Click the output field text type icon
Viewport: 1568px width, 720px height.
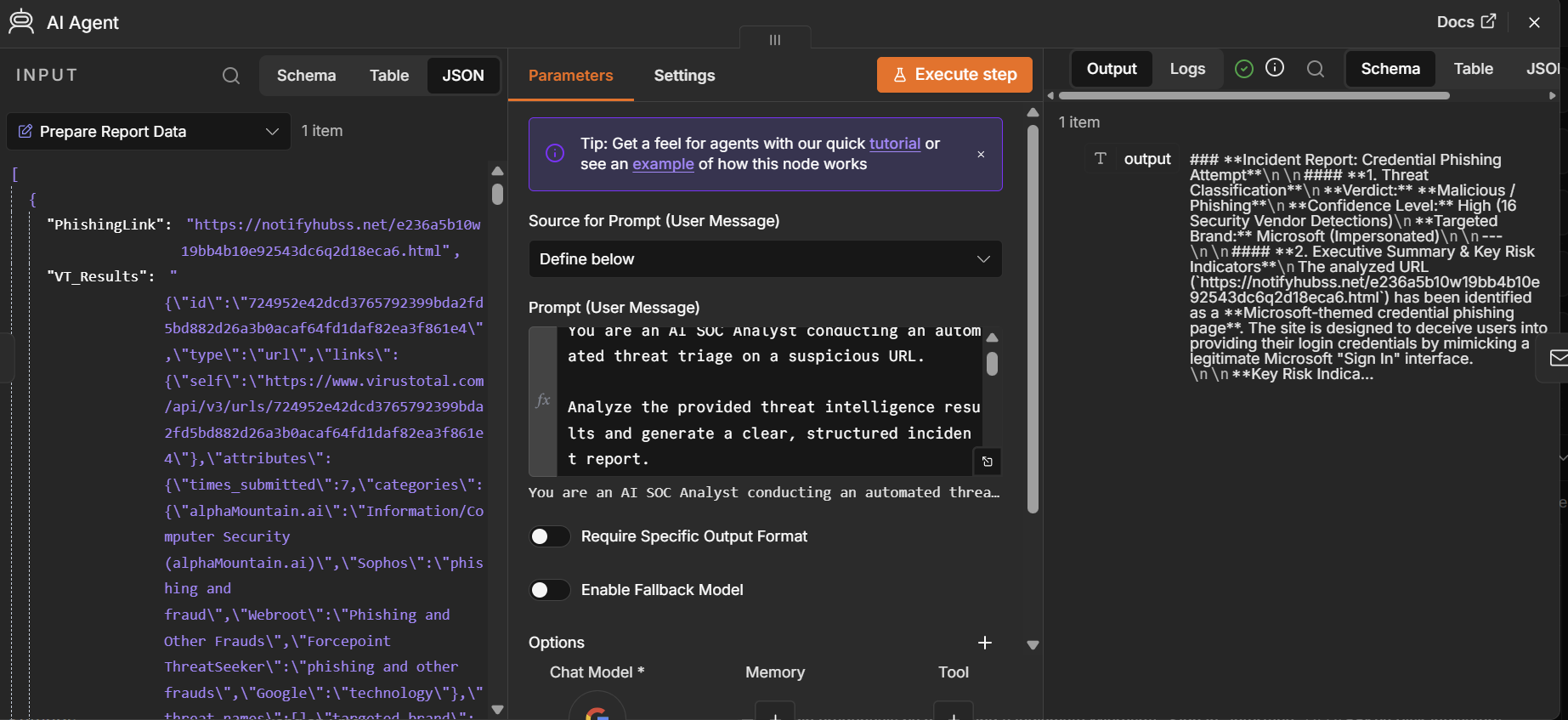pyautogui.click(x=1101, y=159)
